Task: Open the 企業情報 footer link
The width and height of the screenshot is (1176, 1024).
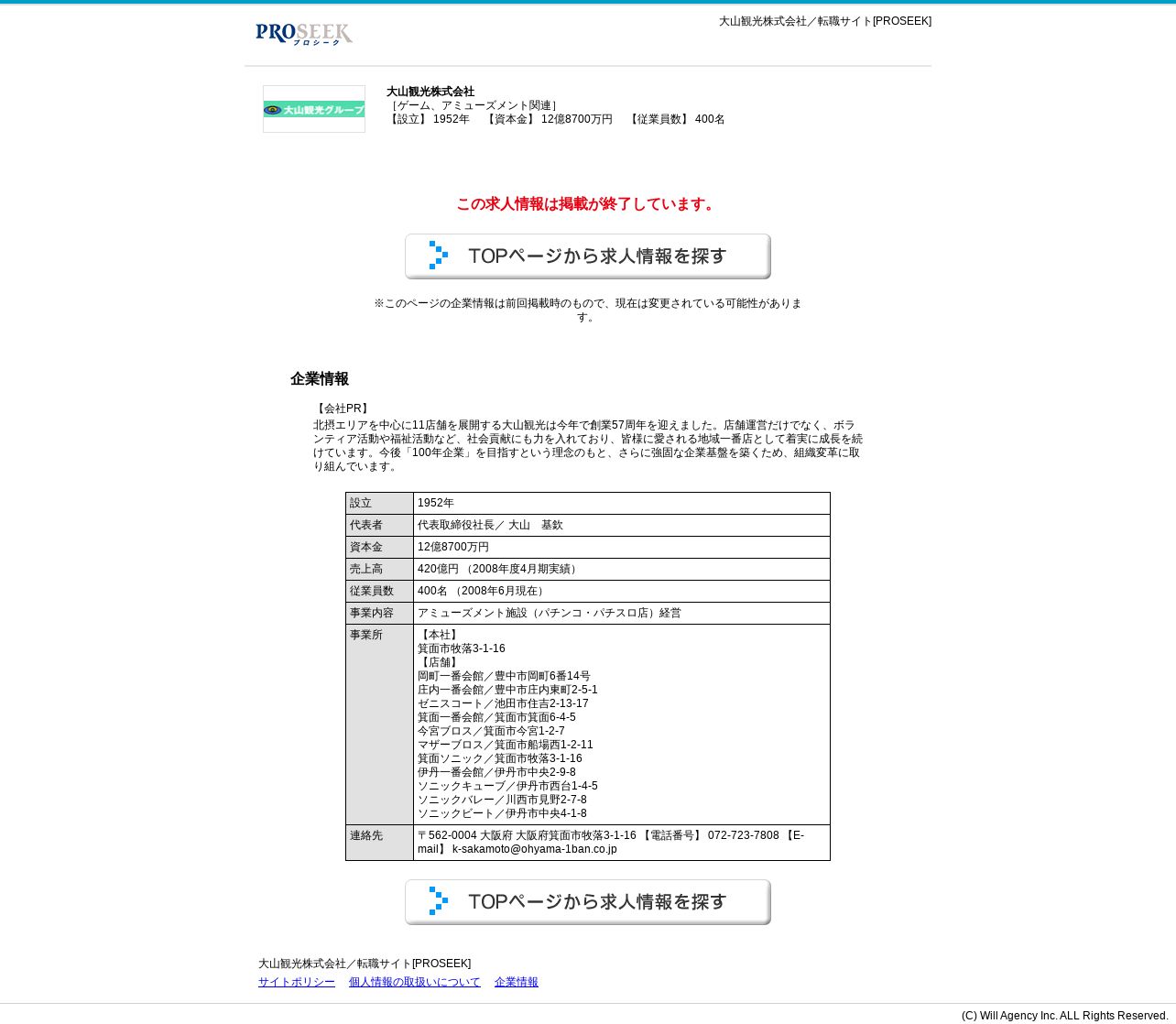Action: pos(517,982)
